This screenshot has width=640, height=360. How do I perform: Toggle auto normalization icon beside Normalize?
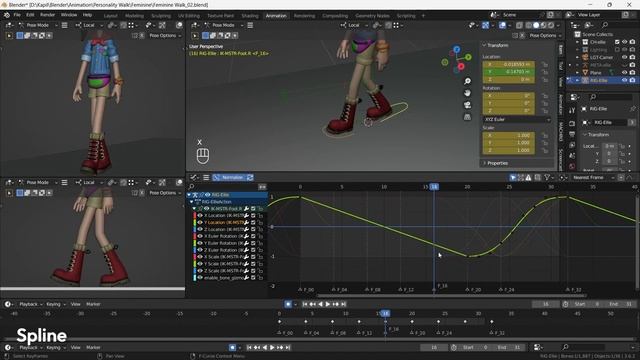(x=250, y=178)
